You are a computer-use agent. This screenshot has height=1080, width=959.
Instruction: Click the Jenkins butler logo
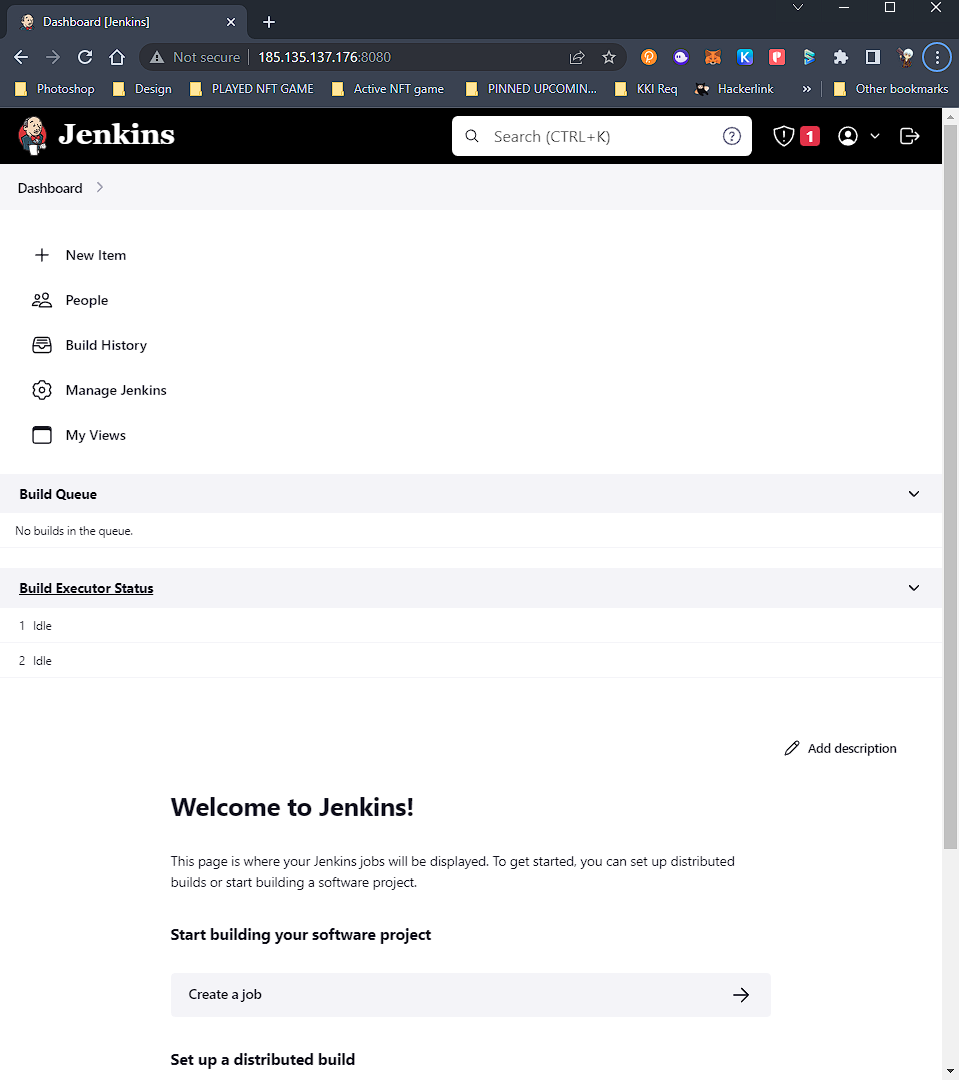click(x=32, y=135)
